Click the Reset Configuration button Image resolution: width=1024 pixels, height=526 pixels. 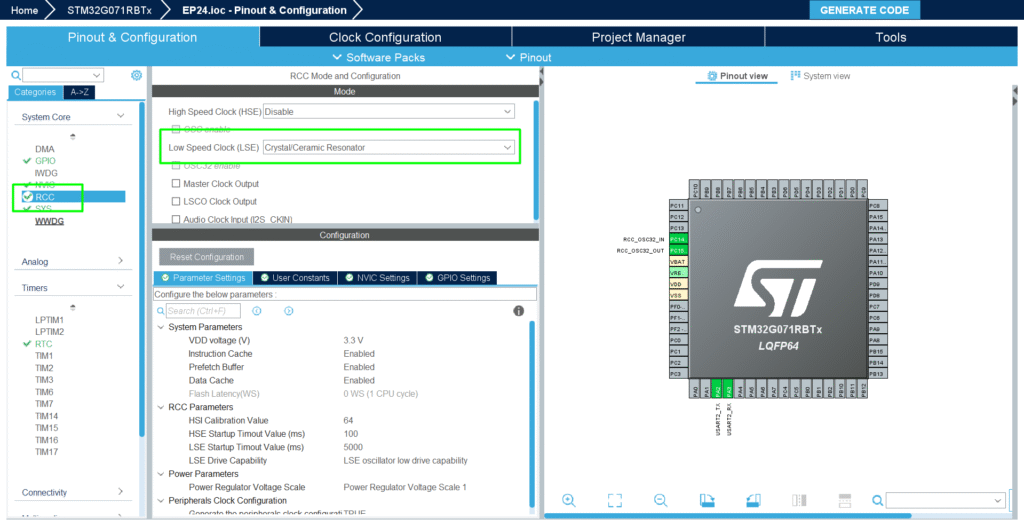207,257
